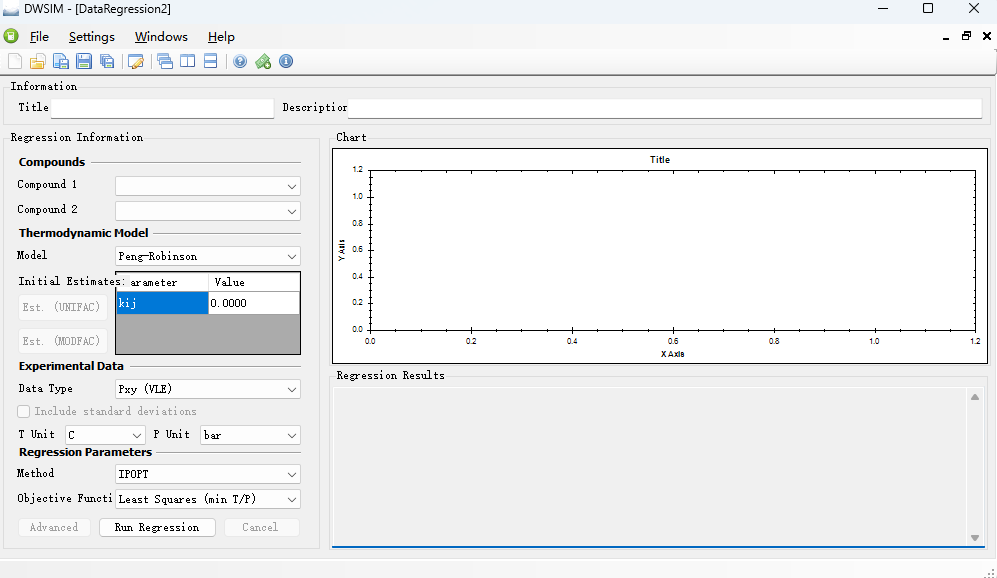Tile windows side by side icon
Screen dimensions: 997x578
(x=187, y=62)
